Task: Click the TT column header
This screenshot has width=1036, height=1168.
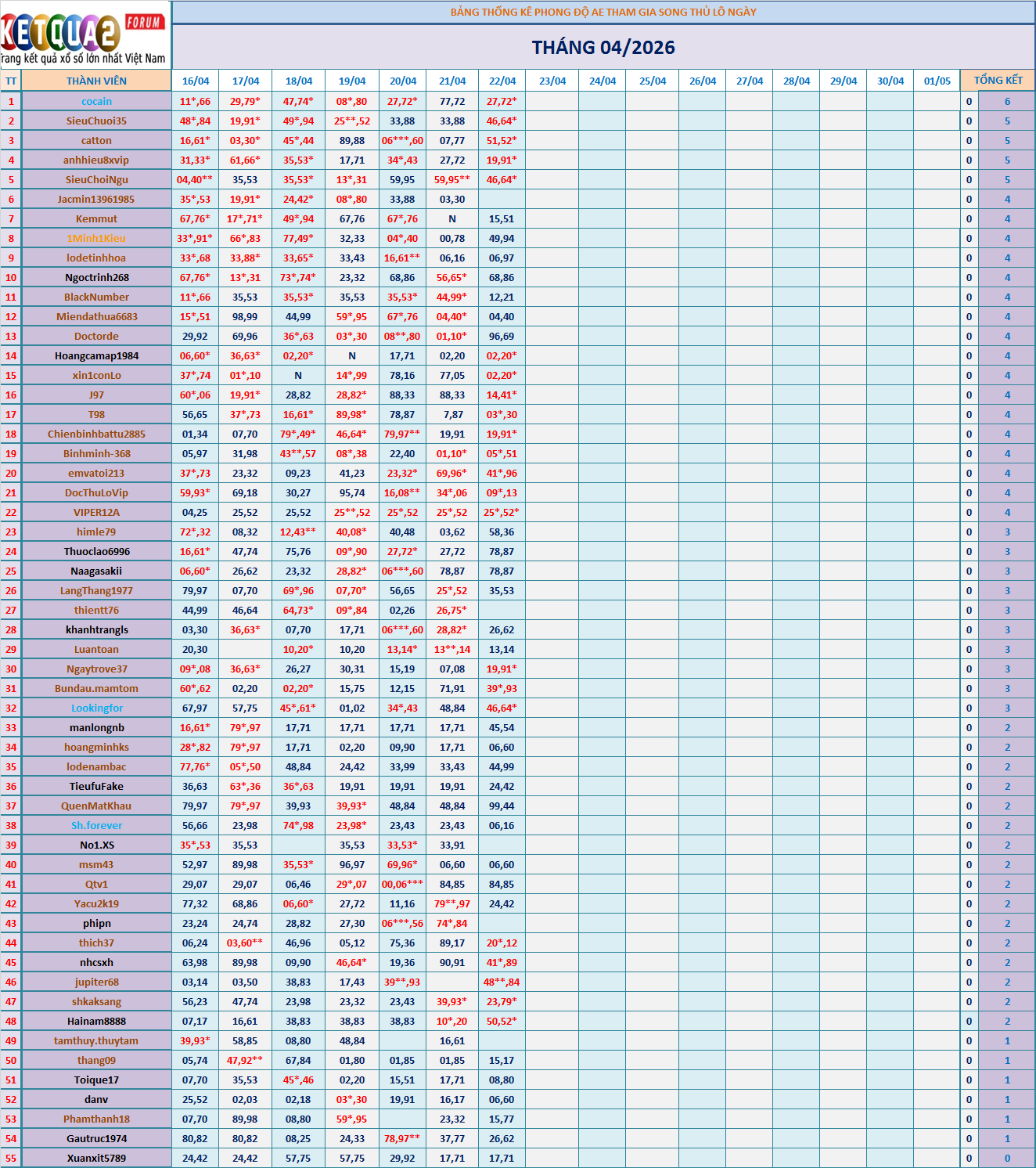Action: (x=11, y=81)
